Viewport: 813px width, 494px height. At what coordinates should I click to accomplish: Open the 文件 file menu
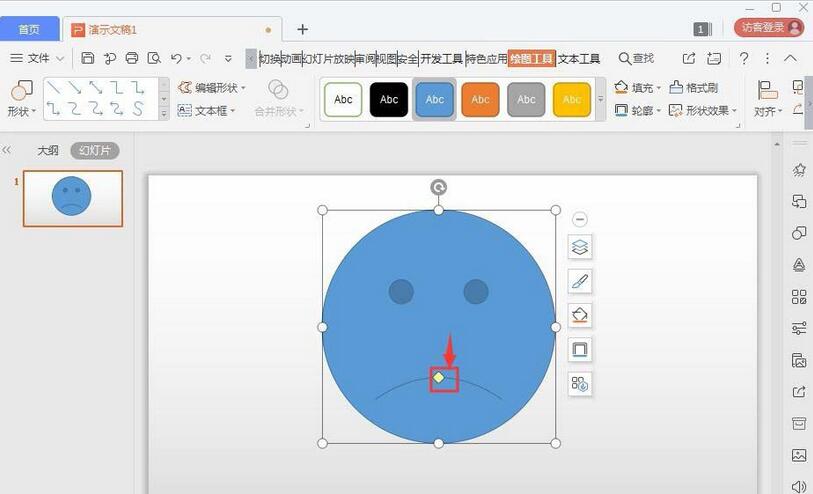(x=37, y=58)
